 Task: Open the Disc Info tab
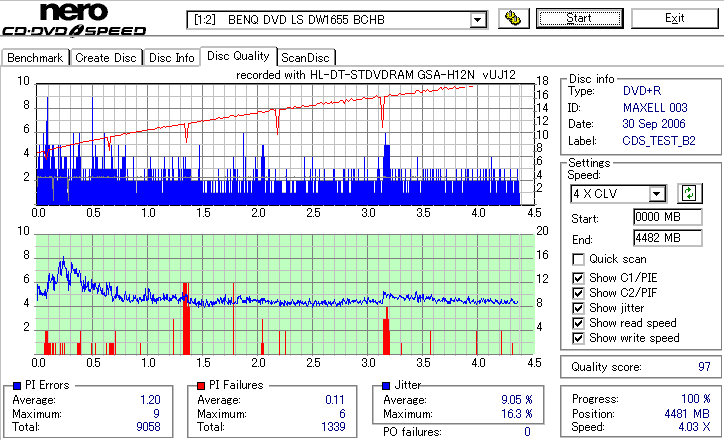pyautogui.click(x=171, y=58)
